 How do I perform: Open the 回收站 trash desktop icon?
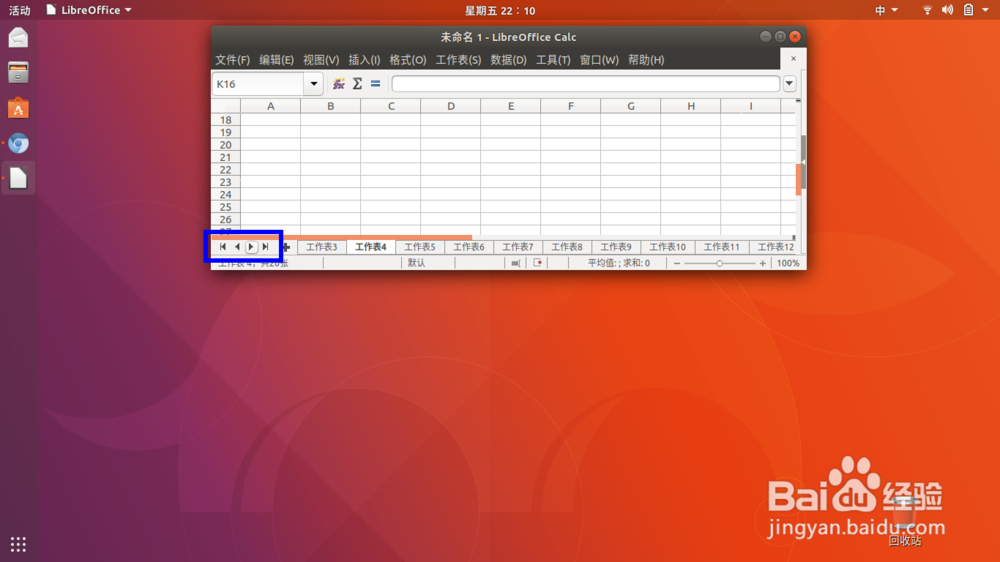(904, 523)
